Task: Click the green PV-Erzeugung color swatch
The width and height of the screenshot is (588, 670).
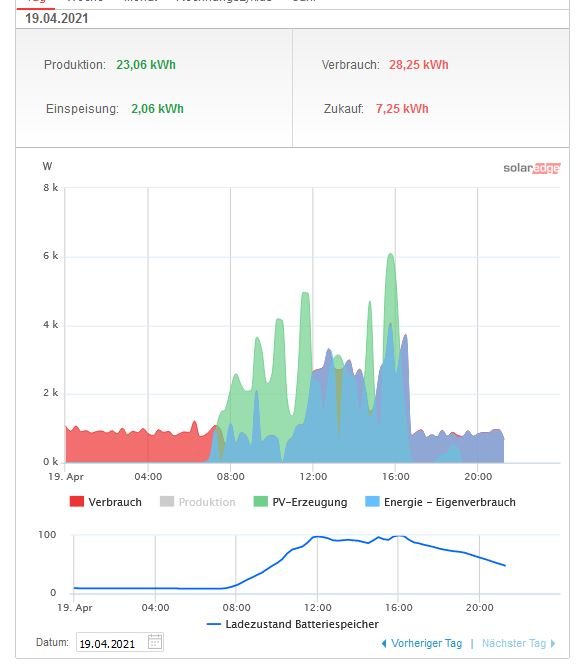Action: pos(261,501)
